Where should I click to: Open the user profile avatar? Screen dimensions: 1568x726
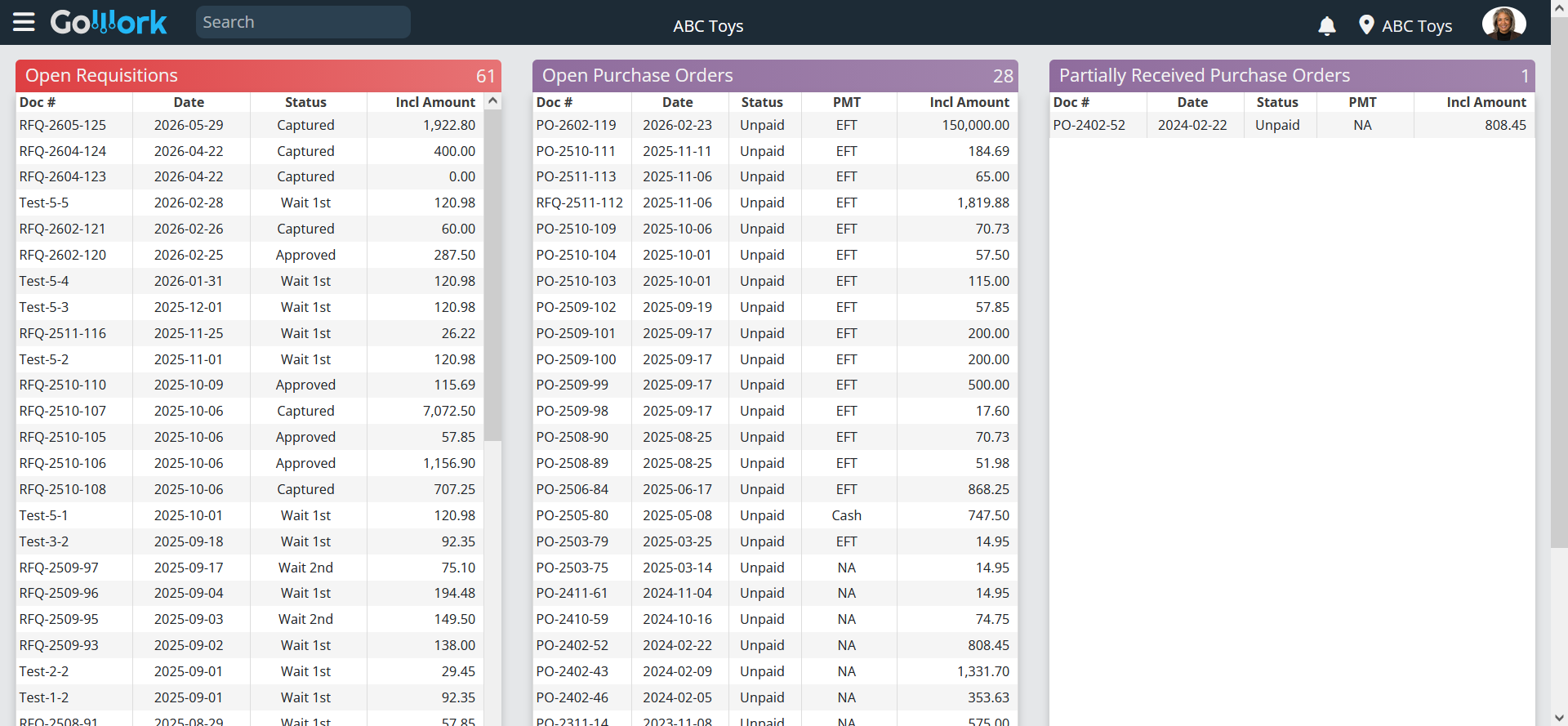[1504, 24]
